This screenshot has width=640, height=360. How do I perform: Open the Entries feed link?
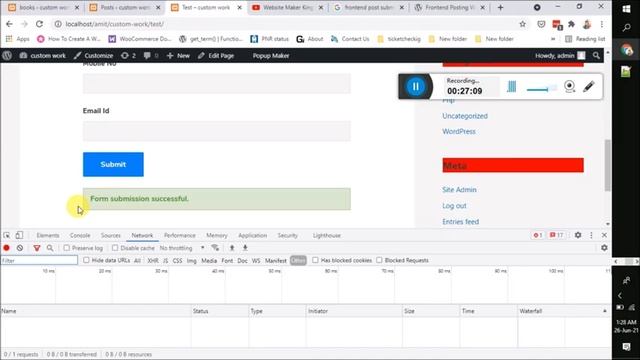tap(461, 222)
